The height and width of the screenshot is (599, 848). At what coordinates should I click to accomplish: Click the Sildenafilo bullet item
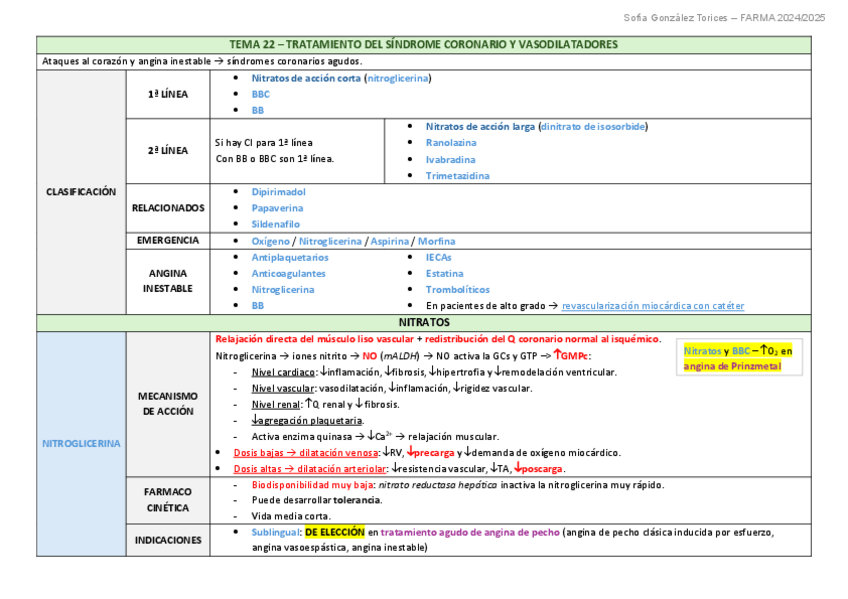276,224
